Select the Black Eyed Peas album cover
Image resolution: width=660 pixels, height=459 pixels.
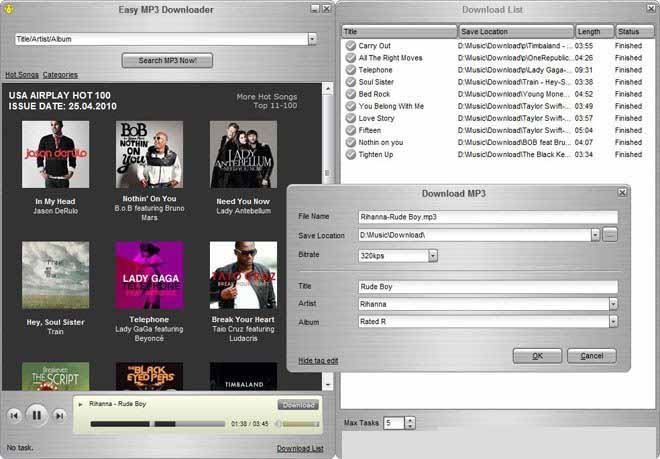click(x=149, y=376)
